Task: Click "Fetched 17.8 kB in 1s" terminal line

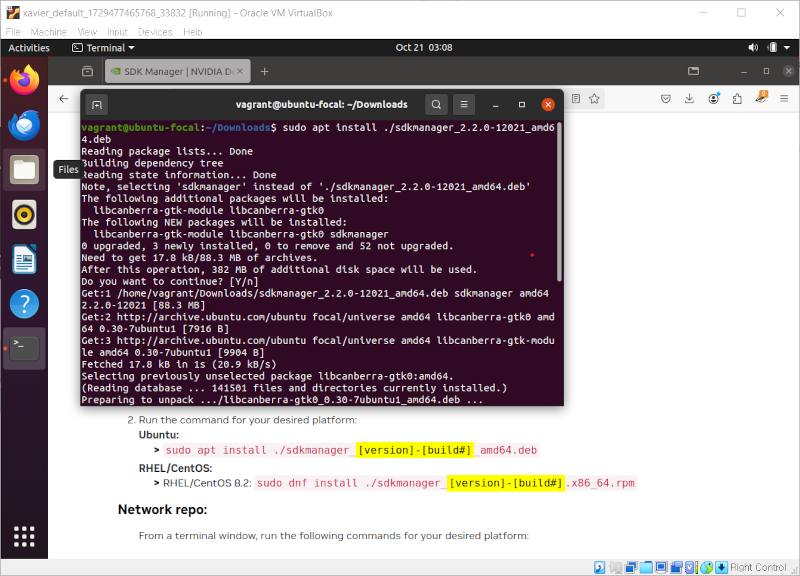Action: pos(179,364)
